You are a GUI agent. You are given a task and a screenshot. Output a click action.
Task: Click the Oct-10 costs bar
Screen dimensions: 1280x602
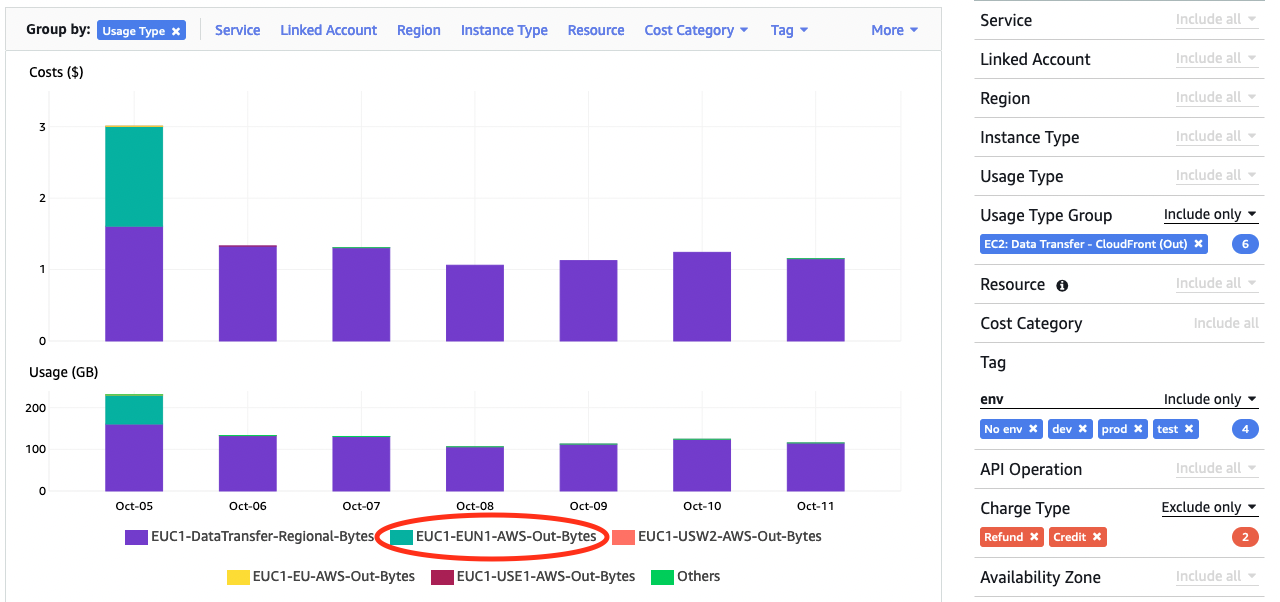coord(702,296)
